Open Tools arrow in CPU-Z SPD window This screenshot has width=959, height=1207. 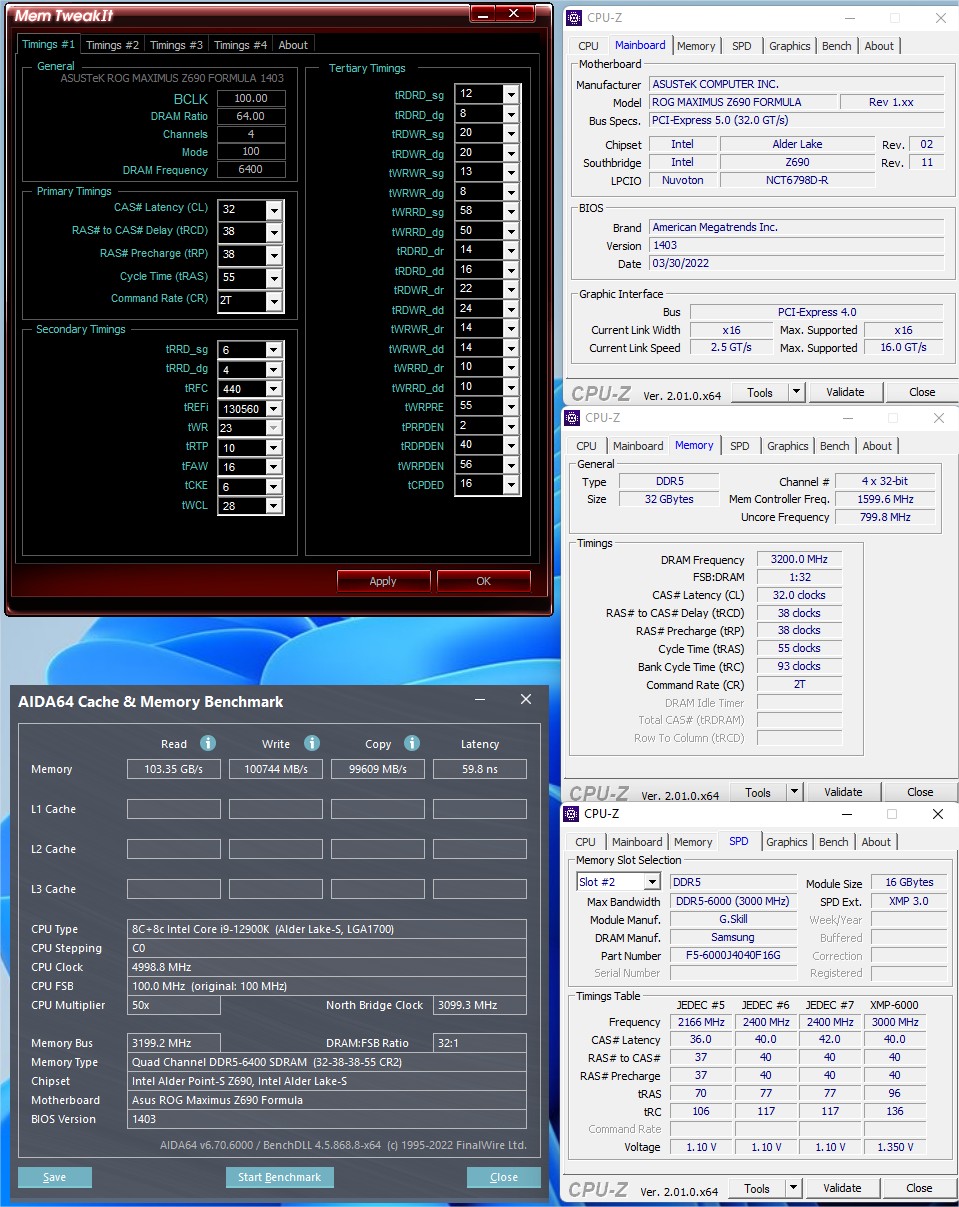coord(793,1188)
